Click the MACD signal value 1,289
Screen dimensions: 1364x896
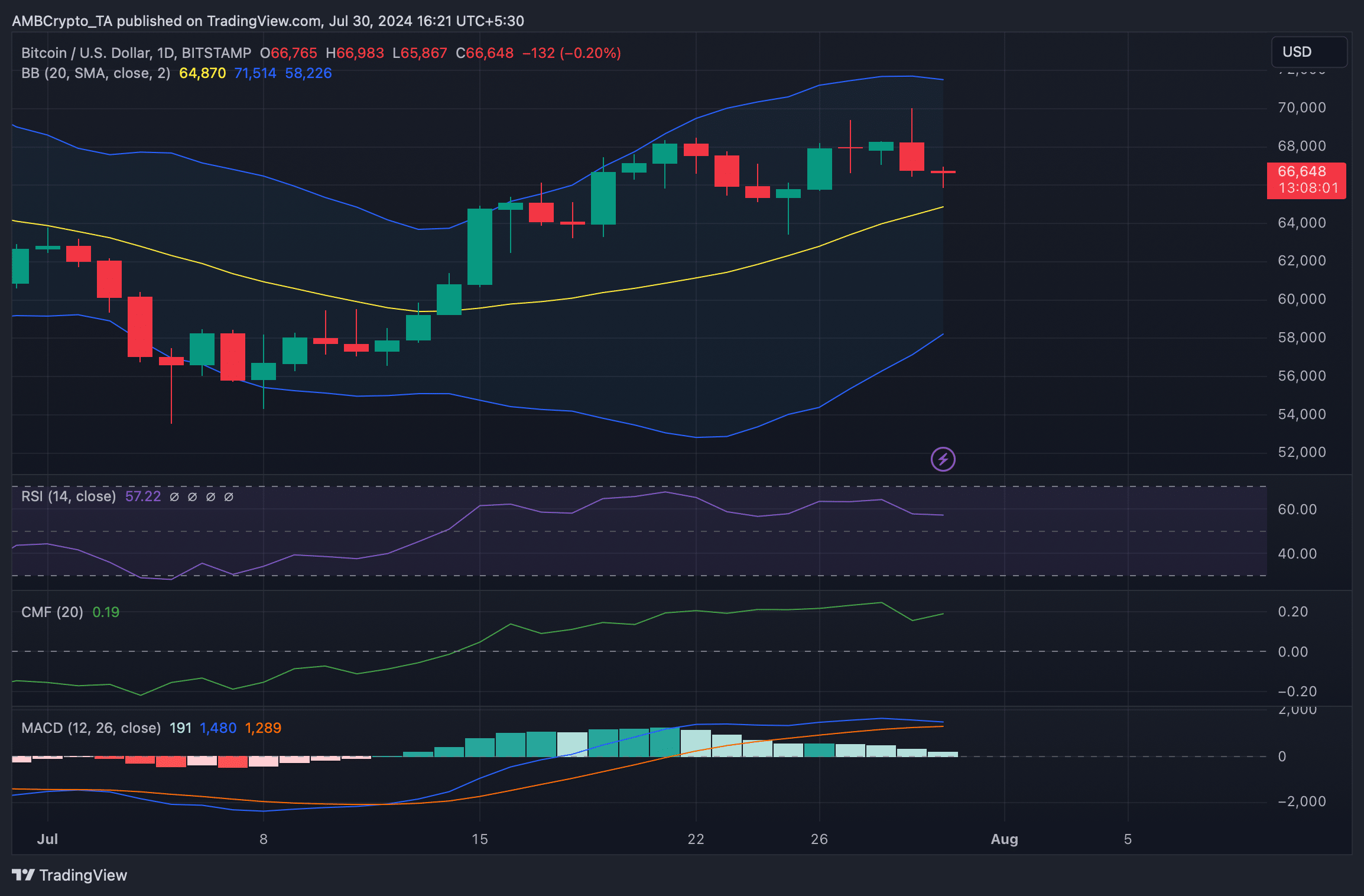pyautogui.click(x=263, y=728)
